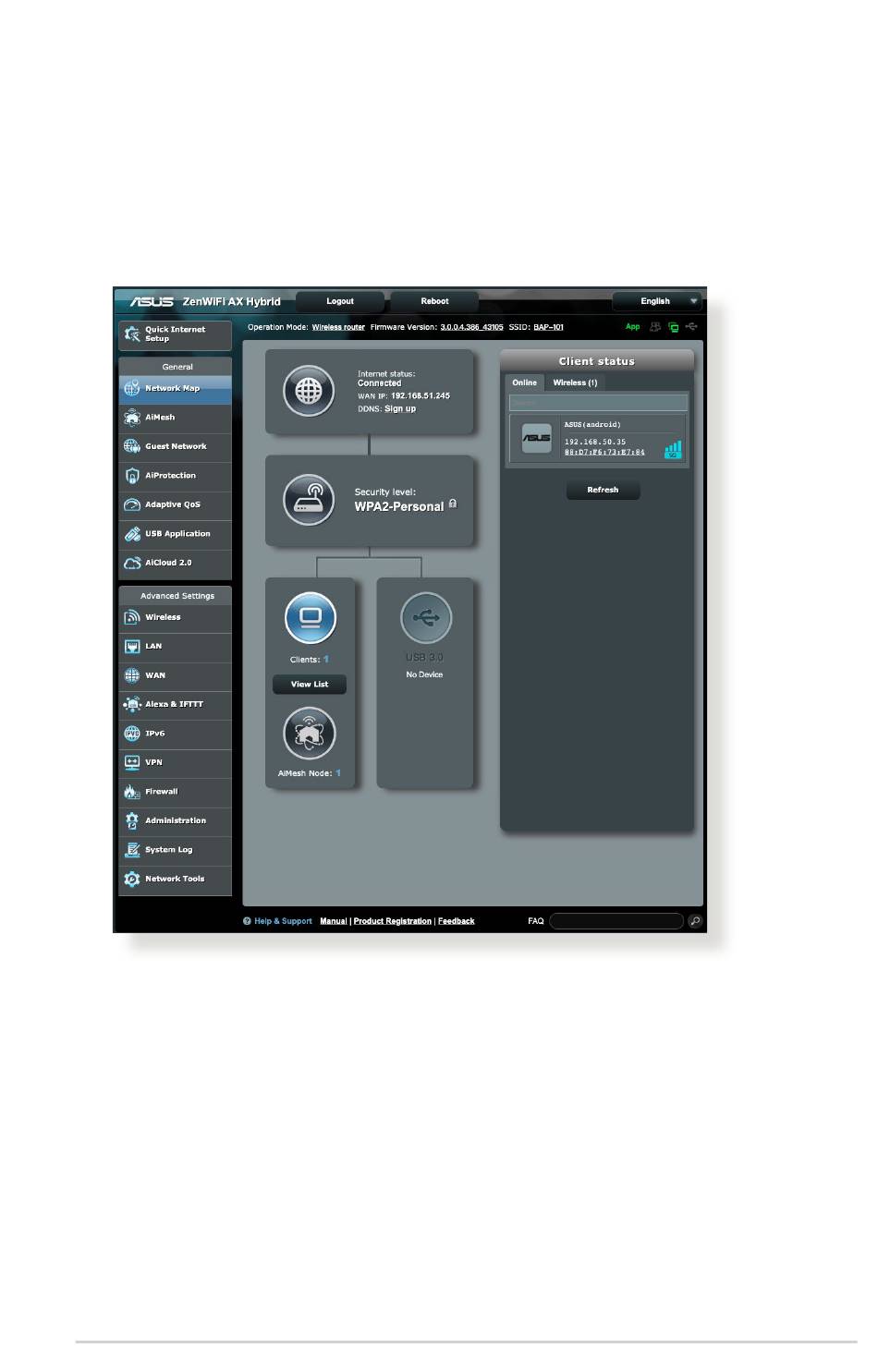Open the English language dropdown
The image size is (878, 1372).
point(657,302)
